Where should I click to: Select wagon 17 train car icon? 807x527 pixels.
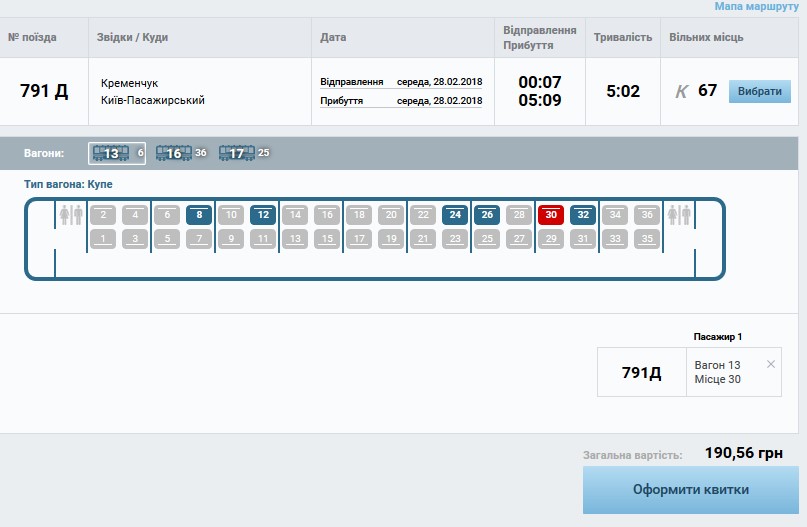coord(236,153)
